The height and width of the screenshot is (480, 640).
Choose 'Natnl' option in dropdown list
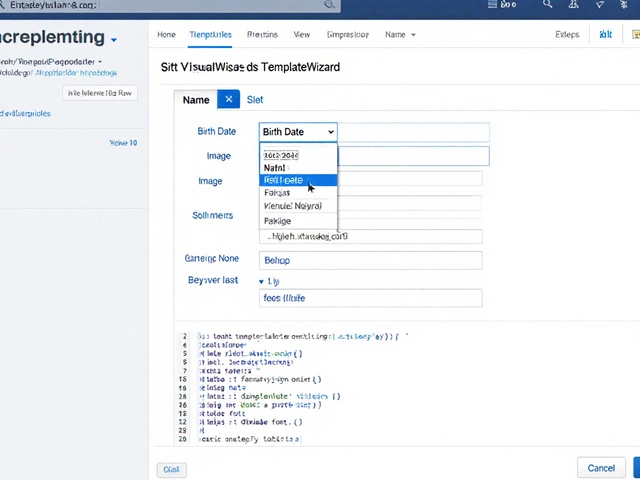[275, 168]
